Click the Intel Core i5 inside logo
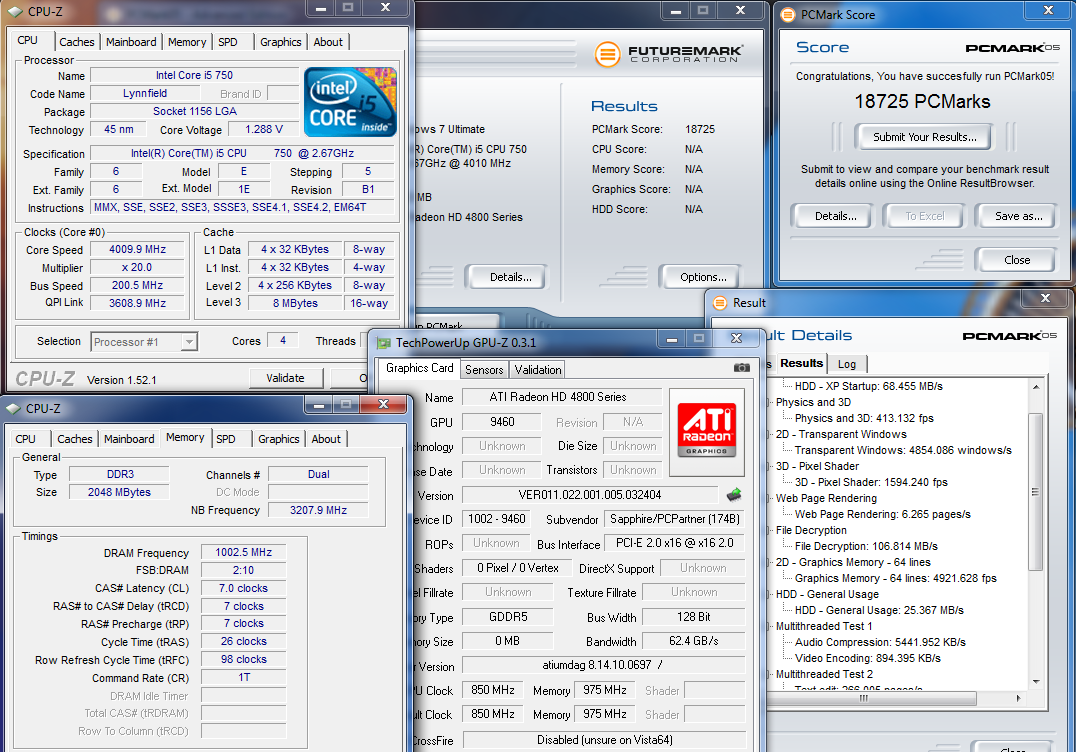Image resolution: width=1076 pixels, height=752 pixels. (350, 102)
